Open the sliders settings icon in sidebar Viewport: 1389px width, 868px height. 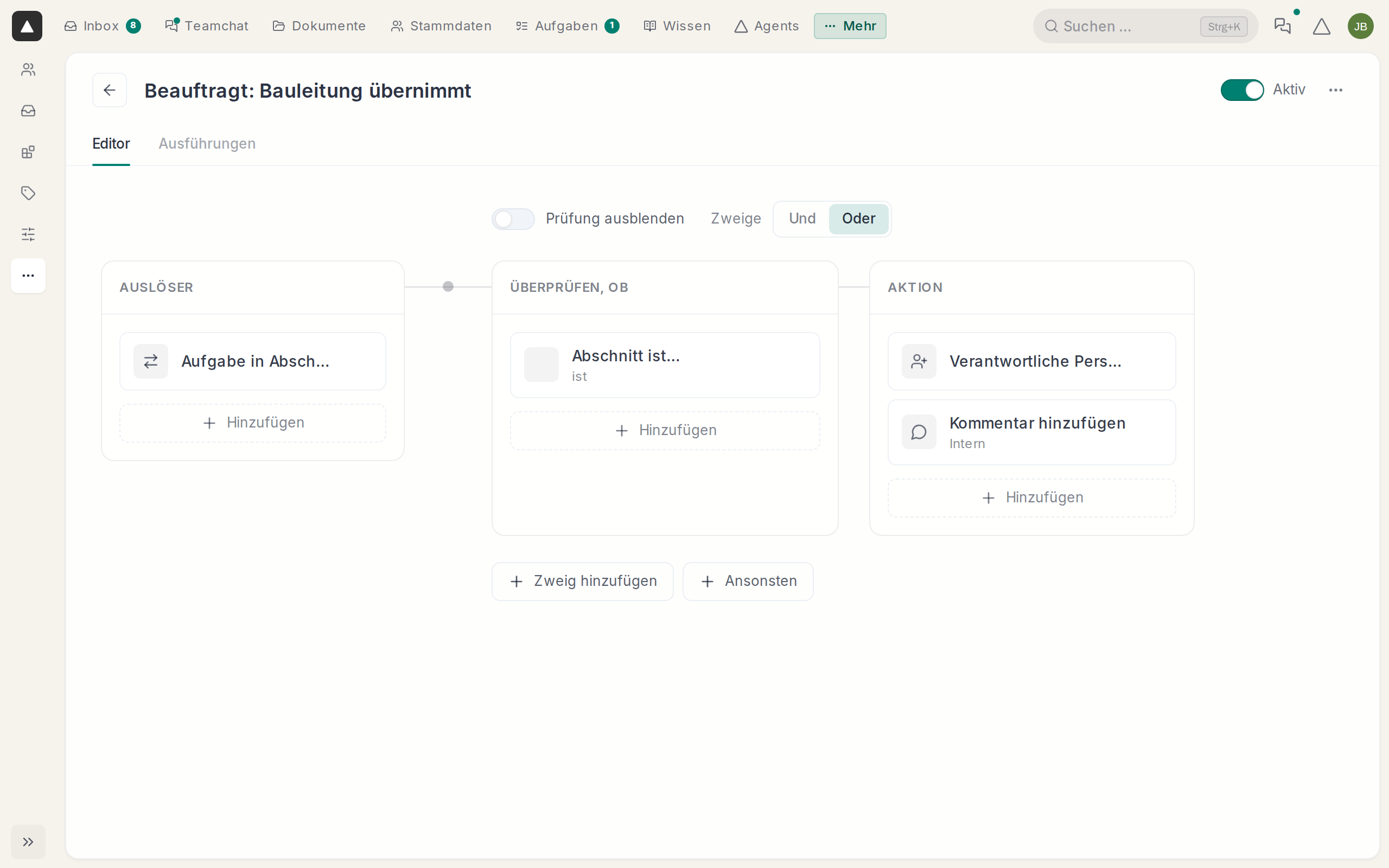tap(28, 234)
